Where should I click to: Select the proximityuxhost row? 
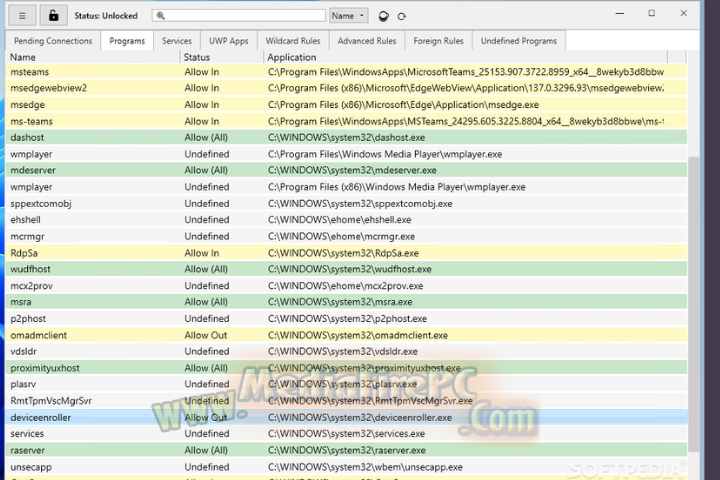point(347,368)
